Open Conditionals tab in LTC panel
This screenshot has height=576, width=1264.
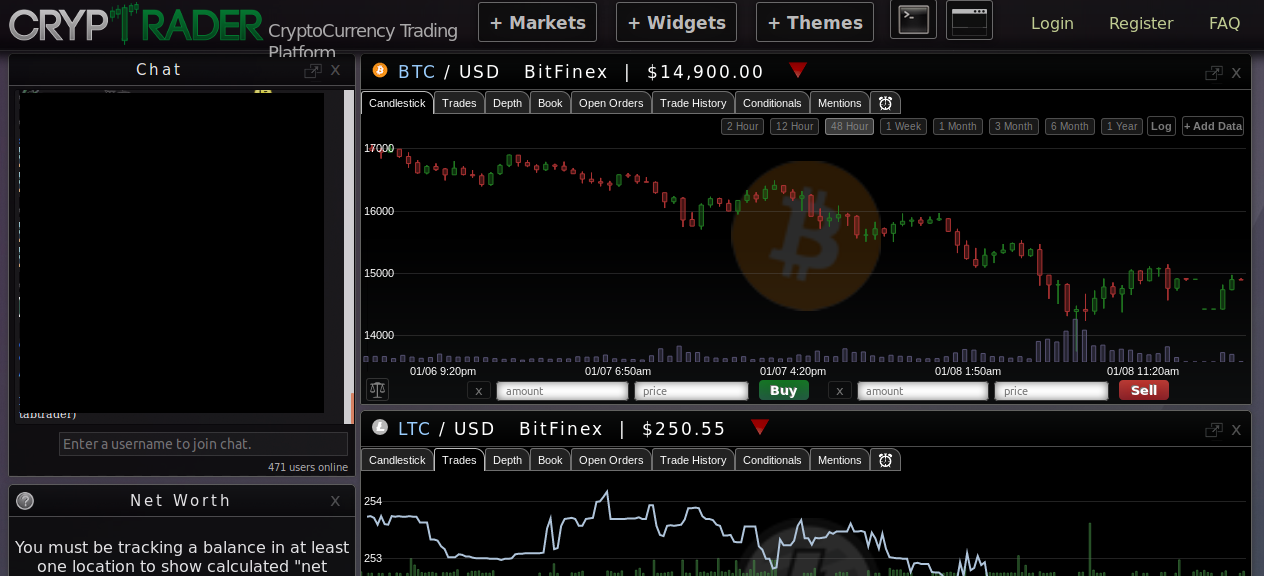(772, 460)
